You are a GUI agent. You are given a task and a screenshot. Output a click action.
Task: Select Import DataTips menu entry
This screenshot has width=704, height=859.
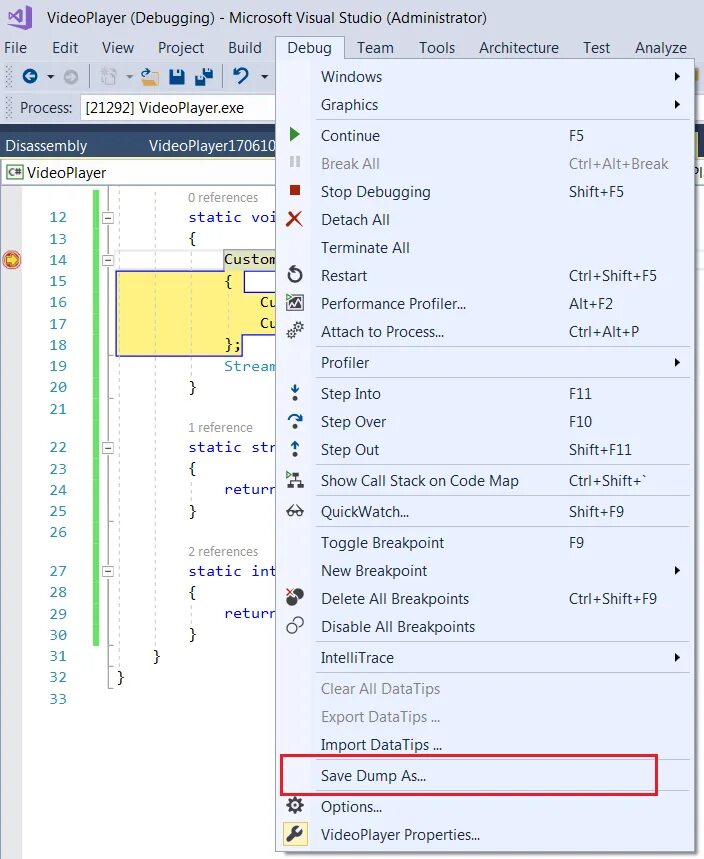[x=485, y=745]
